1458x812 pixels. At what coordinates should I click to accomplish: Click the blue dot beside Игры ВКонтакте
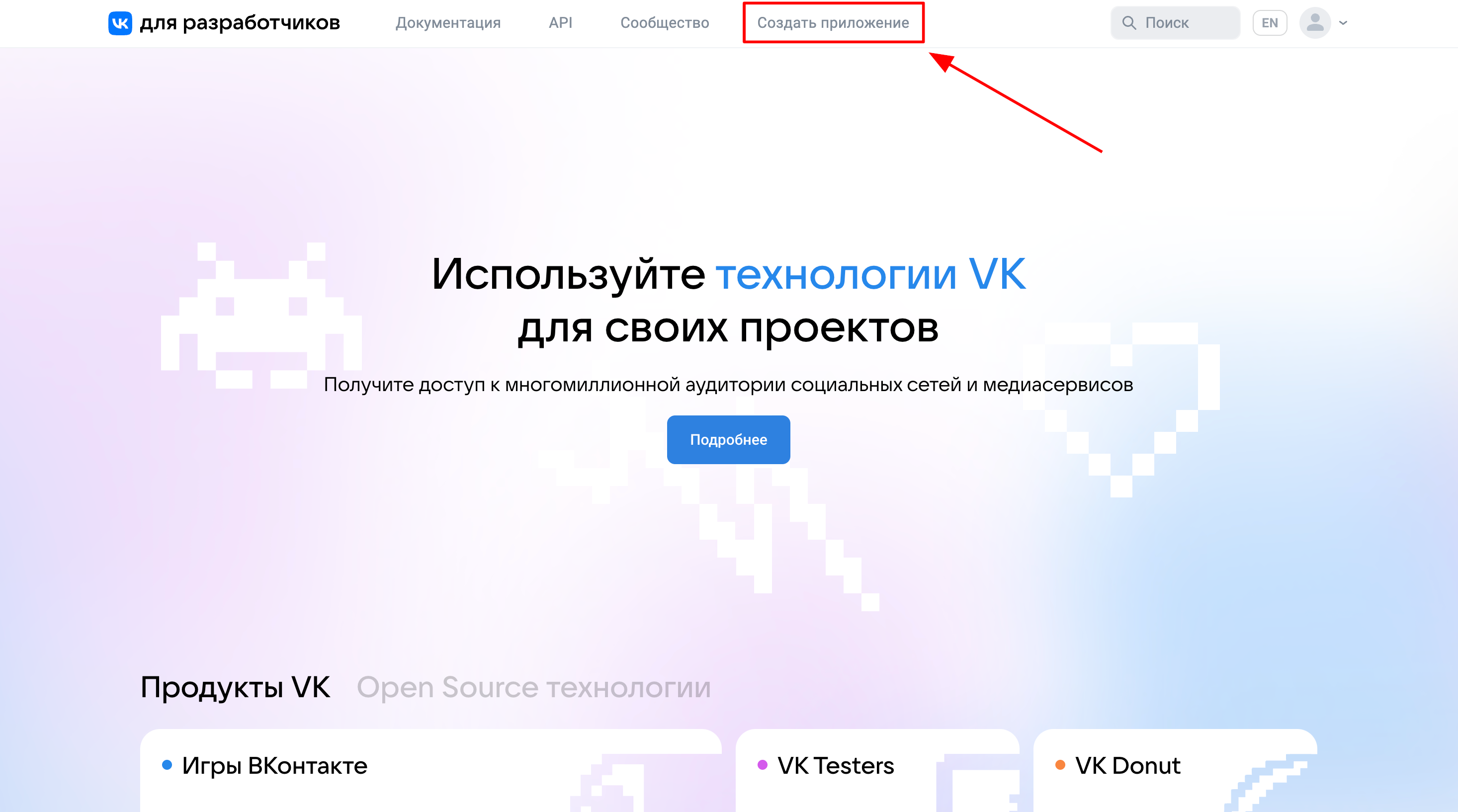point(167,765)
